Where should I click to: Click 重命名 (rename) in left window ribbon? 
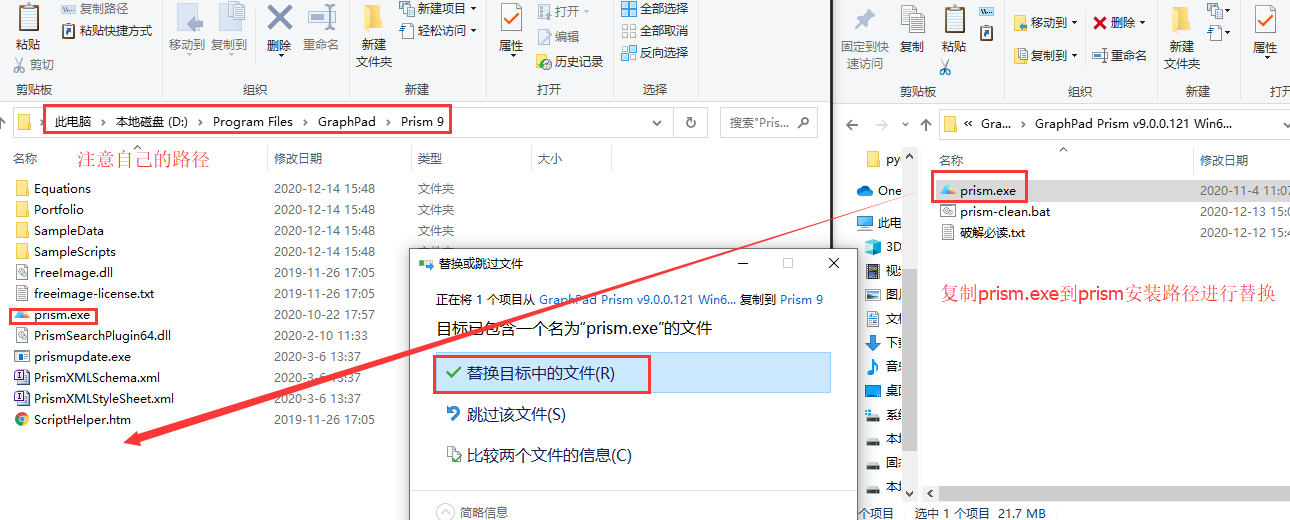click(321, 27)
